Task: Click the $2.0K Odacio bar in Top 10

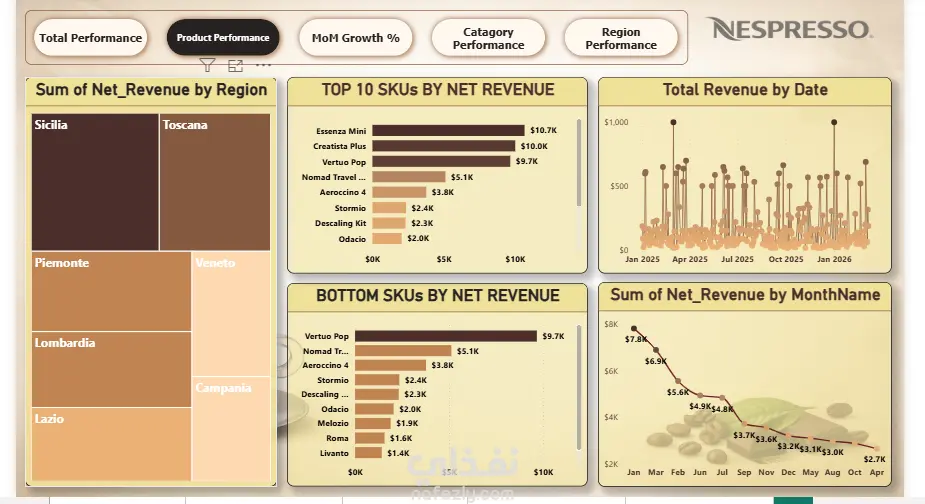Action: [387, 238]
